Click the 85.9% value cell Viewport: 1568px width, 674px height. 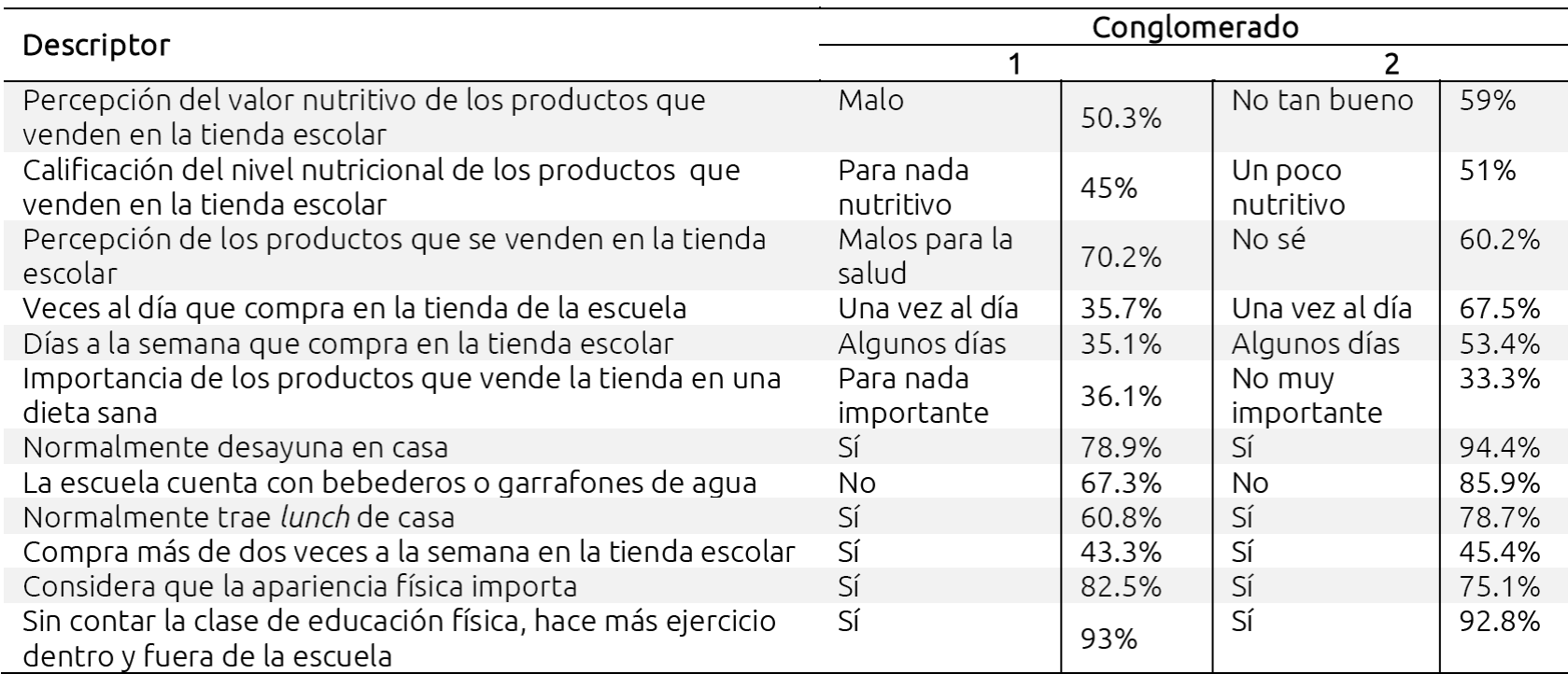(x=1499, y=482)
